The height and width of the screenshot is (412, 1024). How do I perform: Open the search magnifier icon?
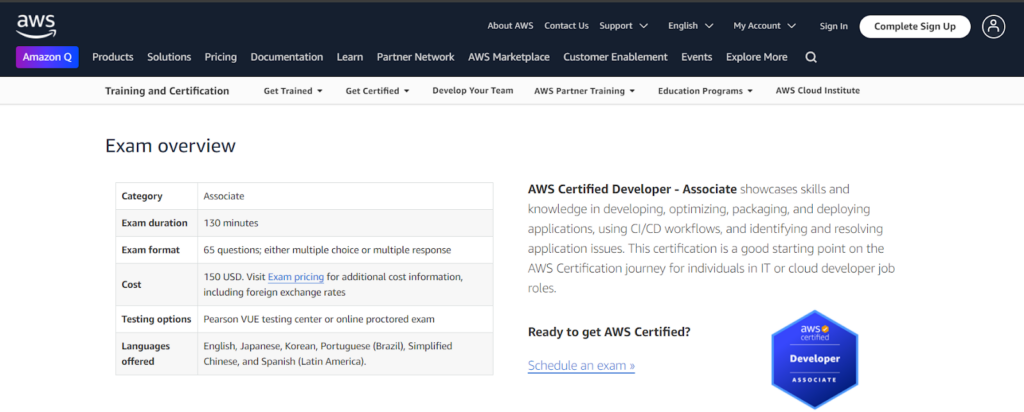pyautogui.click(x=811, y=57)
